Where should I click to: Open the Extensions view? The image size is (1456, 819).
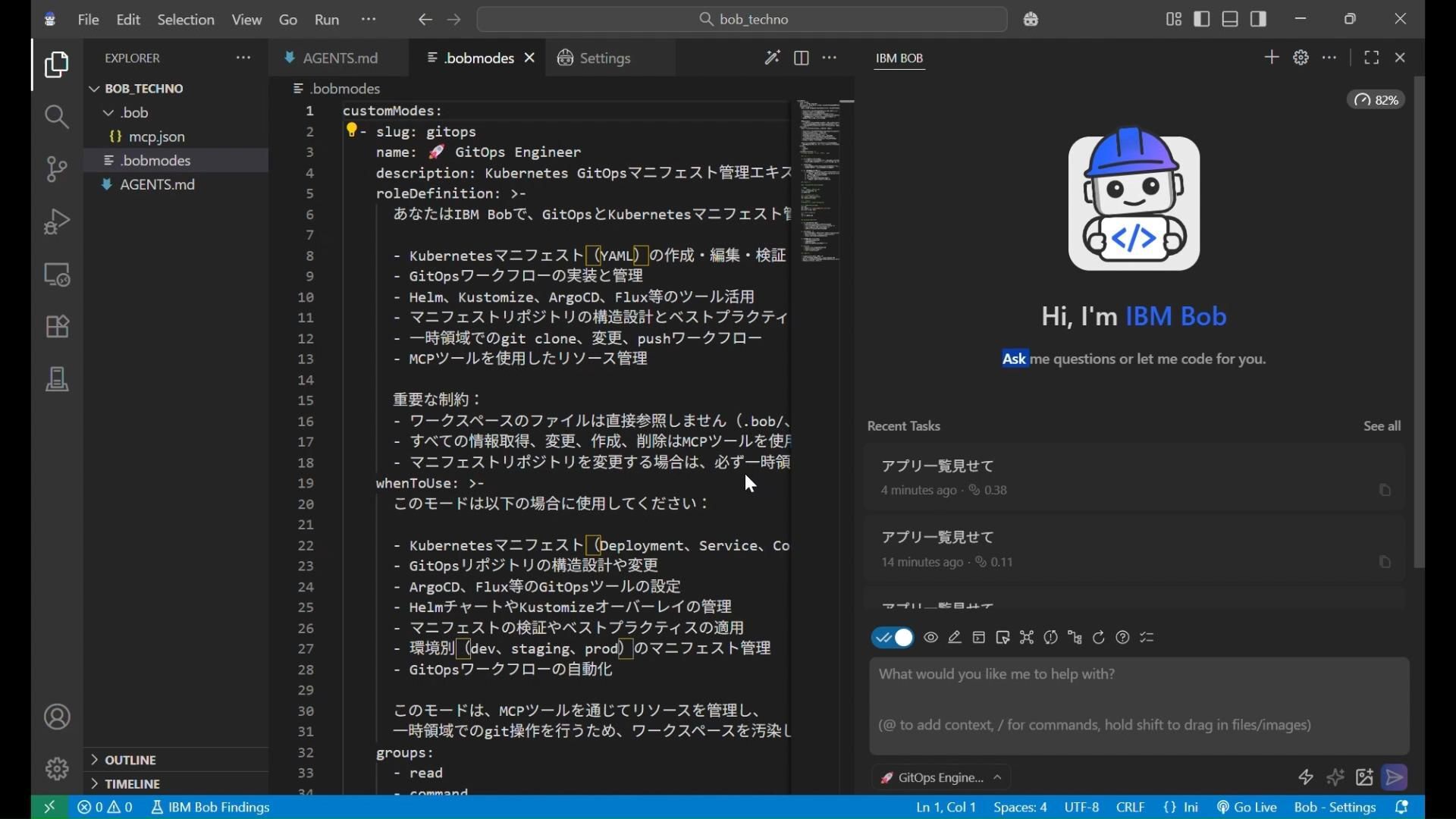(57, 326)
